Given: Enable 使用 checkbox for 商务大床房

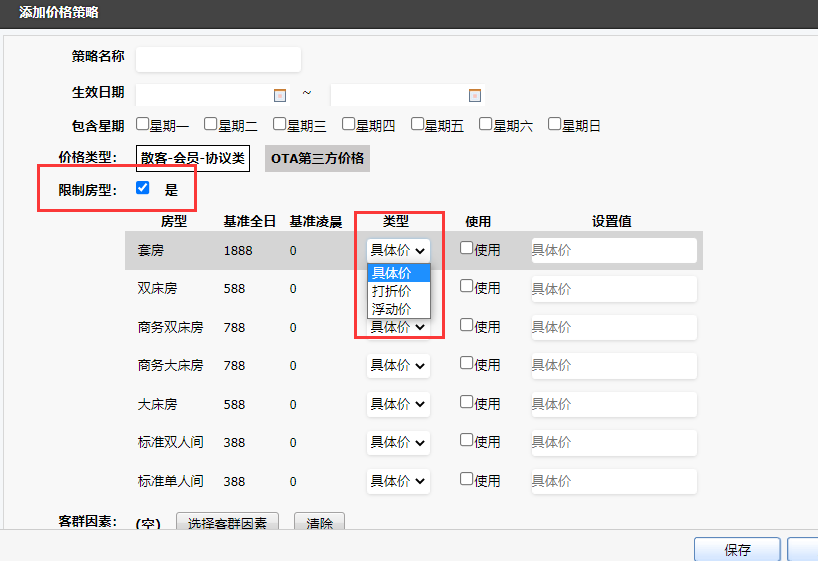Looking at the screenshot, I should 466,363.
